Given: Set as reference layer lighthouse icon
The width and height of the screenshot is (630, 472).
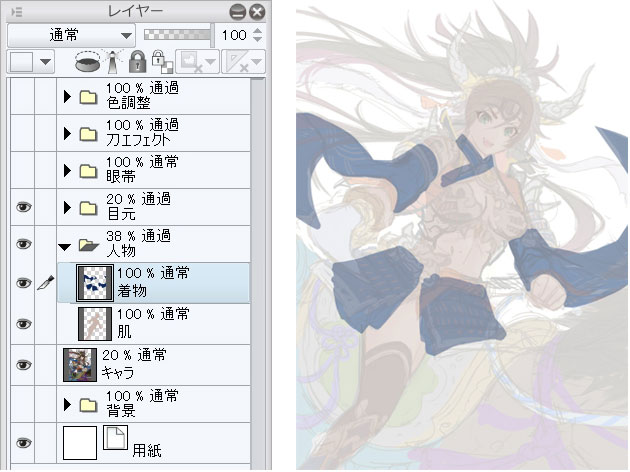Looking at the screenshot, I should (113, 62).
